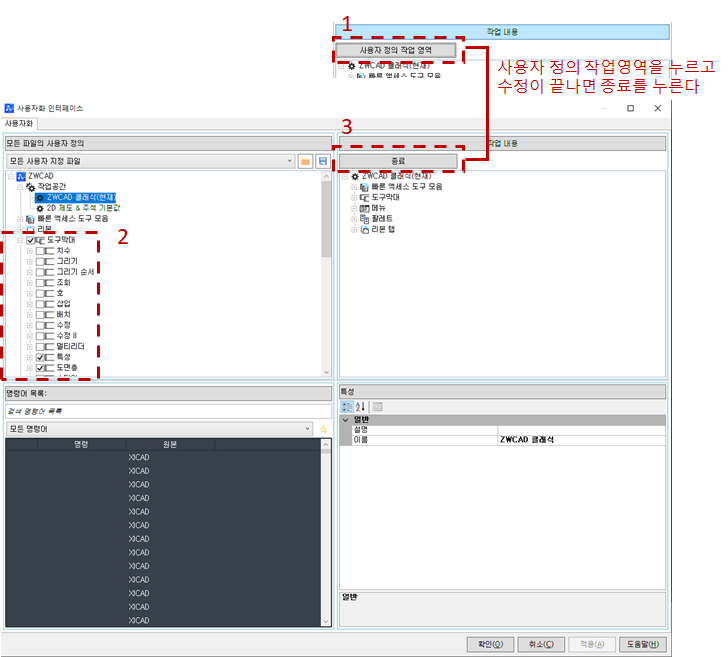Click the toolbar icon beside 그리기 순서
Image resolution: width=728 pixels, height=657 pixels.
tap(50, 273)
